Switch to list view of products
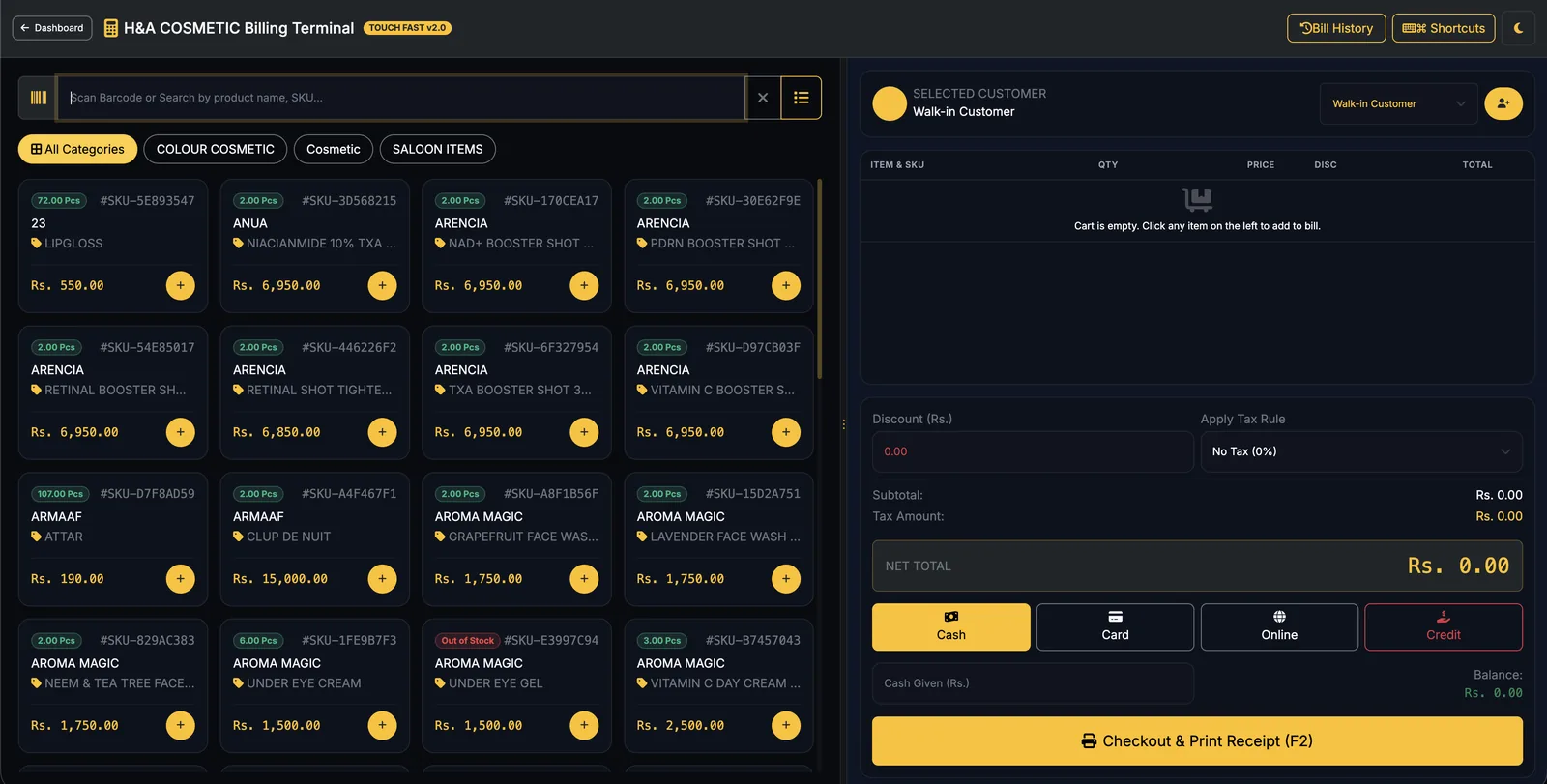1547x784 pixels. click(801, 98)
